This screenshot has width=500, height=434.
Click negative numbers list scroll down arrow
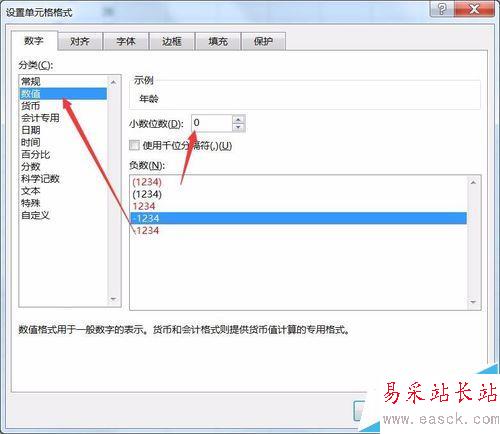point(473,302)
